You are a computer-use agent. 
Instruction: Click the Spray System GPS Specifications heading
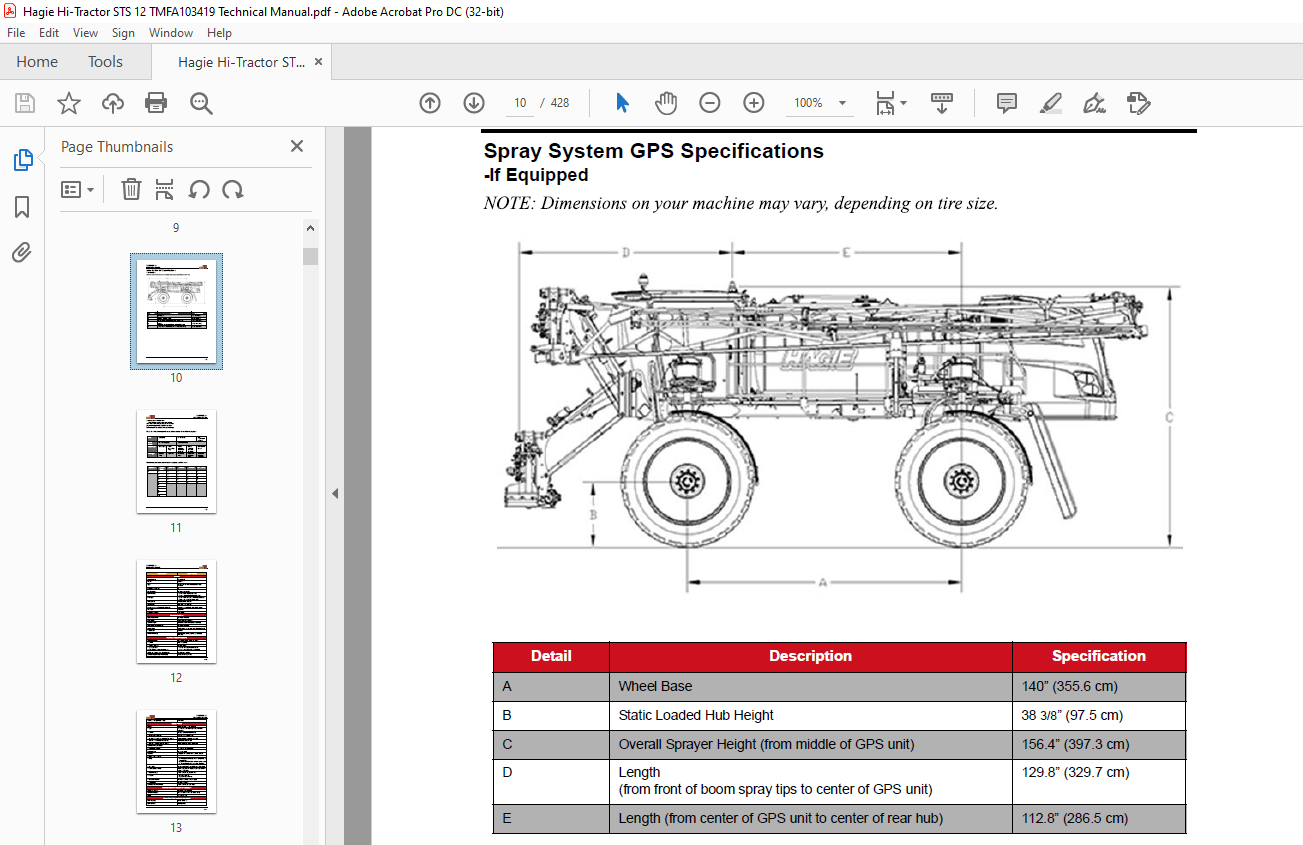coord(653,151)
